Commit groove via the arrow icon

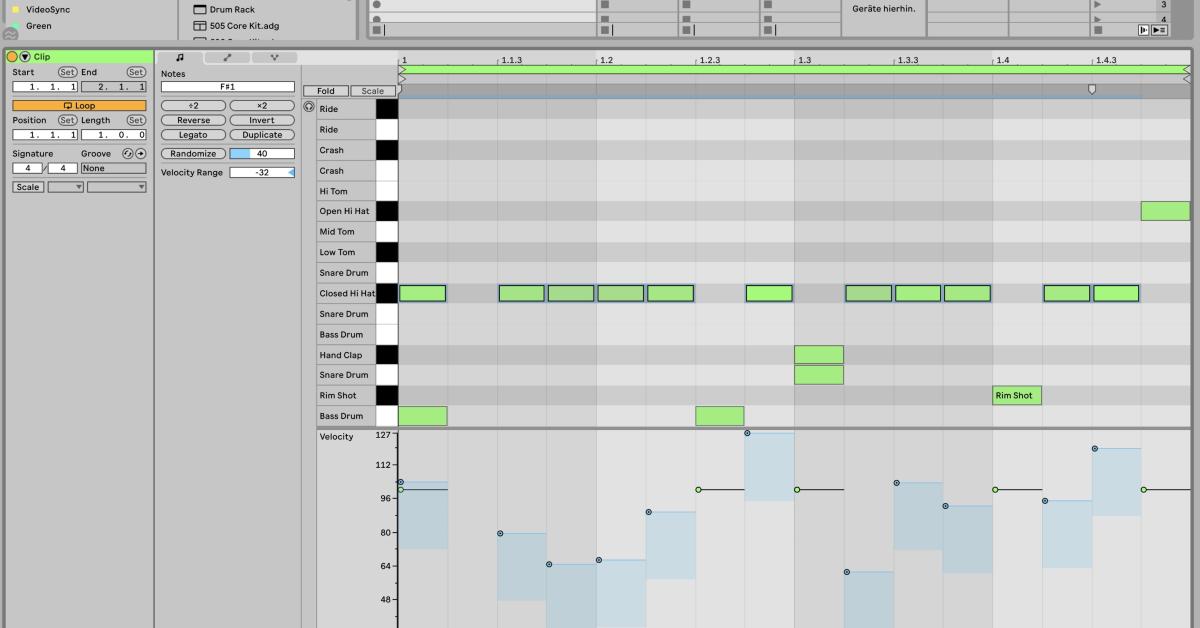[x=139, y=153]
